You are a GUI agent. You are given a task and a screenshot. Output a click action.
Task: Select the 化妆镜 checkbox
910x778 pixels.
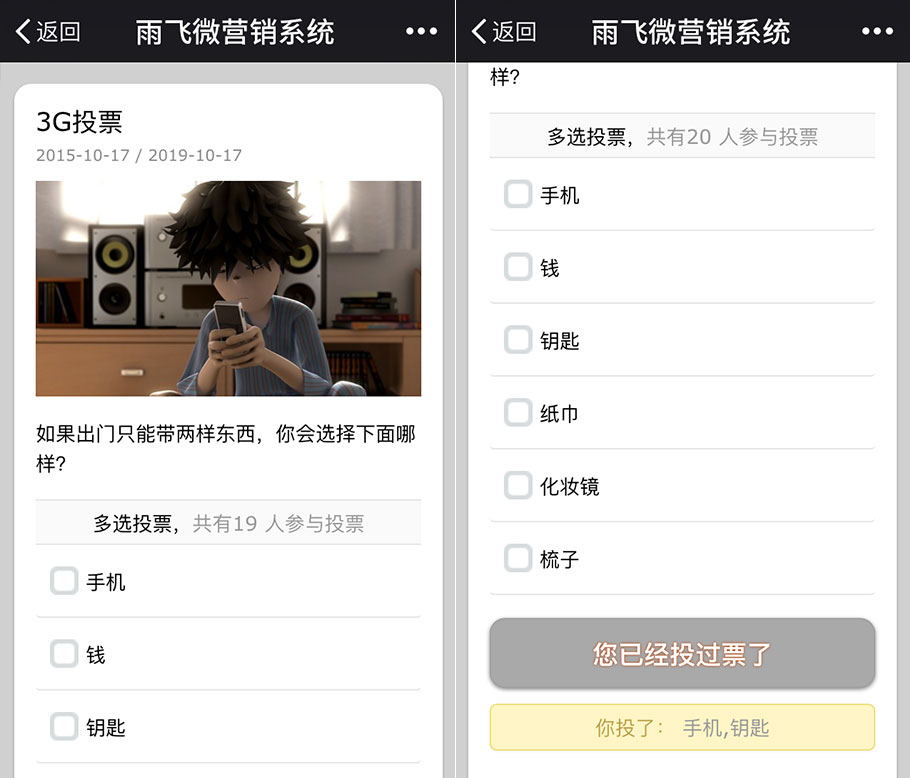518,486
